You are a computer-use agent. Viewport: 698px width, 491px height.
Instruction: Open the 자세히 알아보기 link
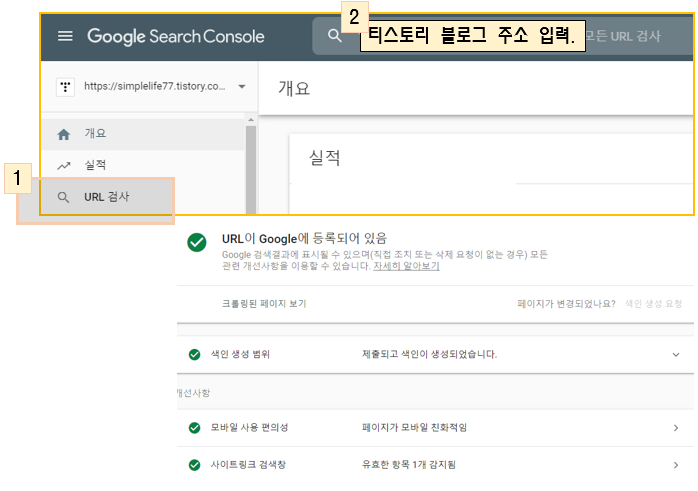click(x=406, y=266)
